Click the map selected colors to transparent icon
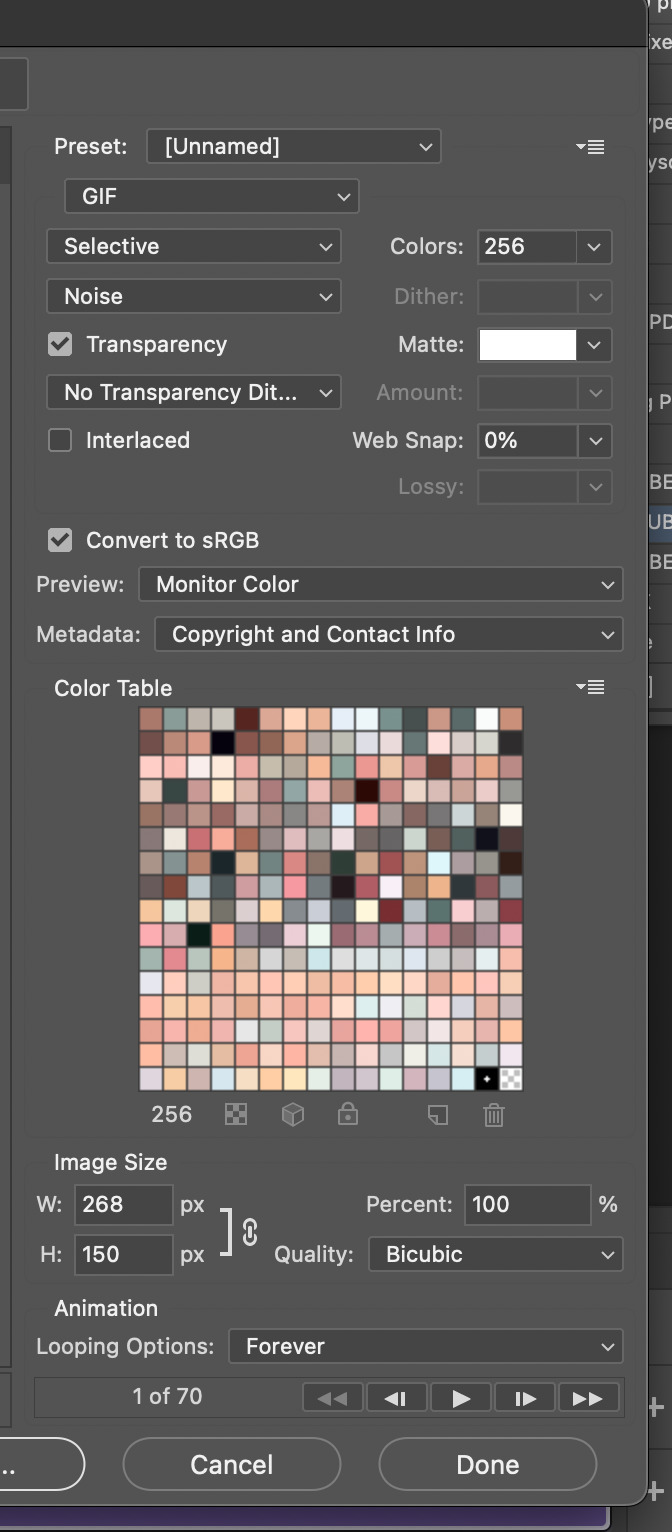The image size is (672, 1532). point(236,1114)
